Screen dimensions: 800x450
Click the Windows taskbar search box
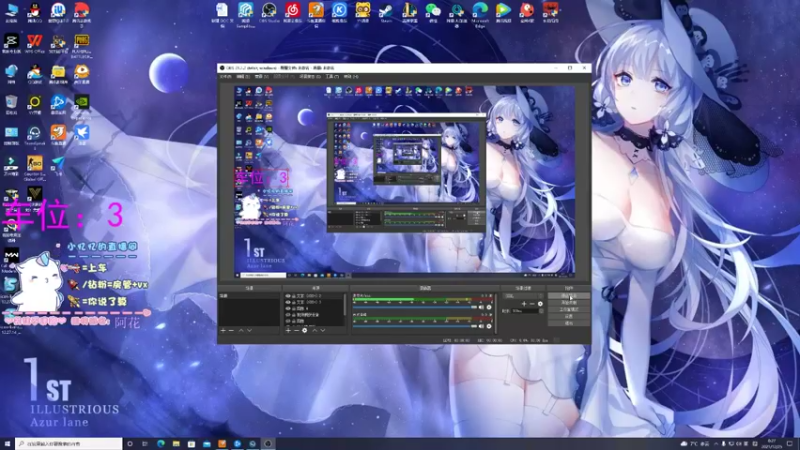click(x=69, y=444)
